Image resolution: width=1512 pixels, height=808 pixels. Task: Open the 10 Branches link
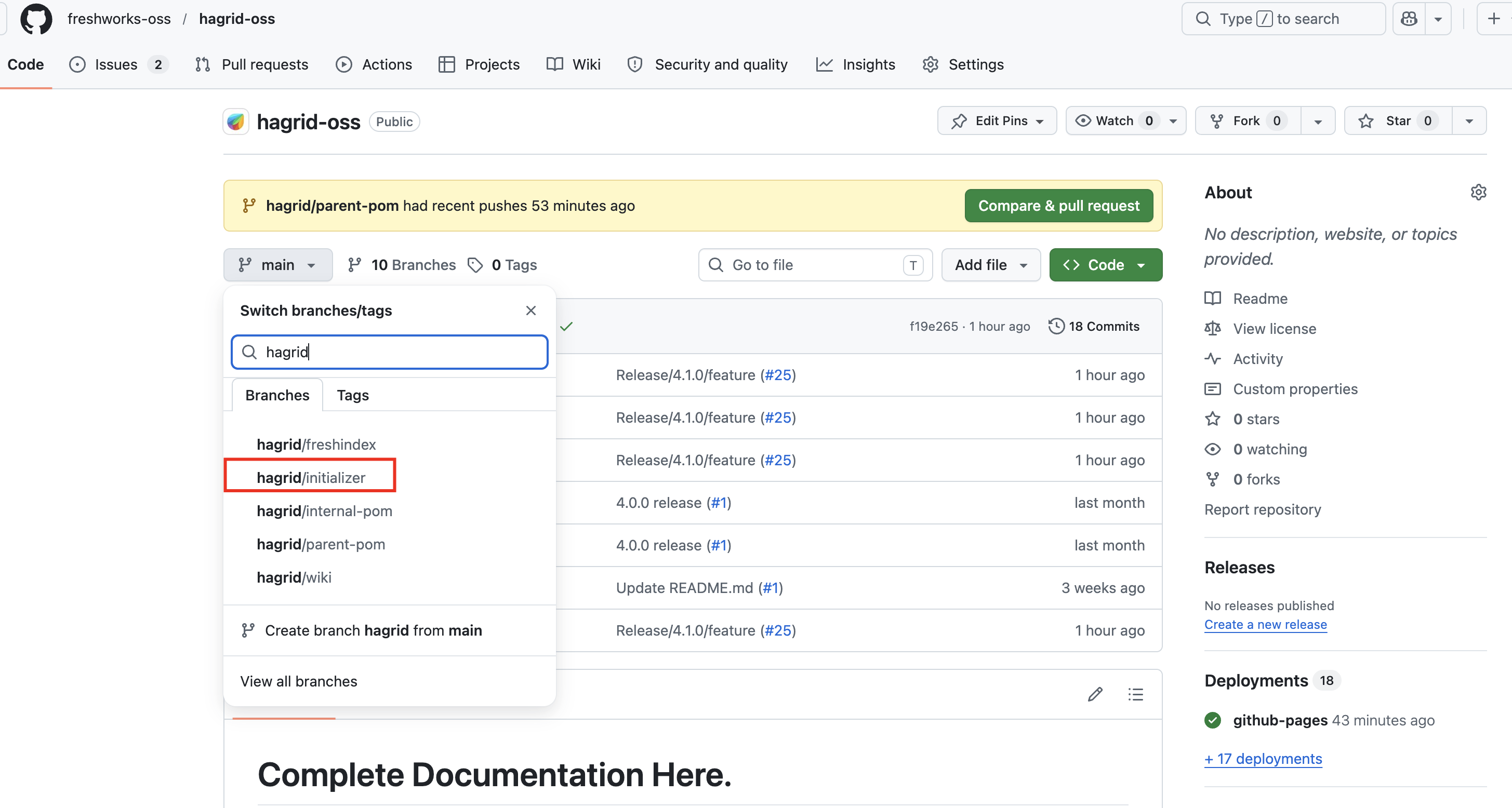pos(402,265)
